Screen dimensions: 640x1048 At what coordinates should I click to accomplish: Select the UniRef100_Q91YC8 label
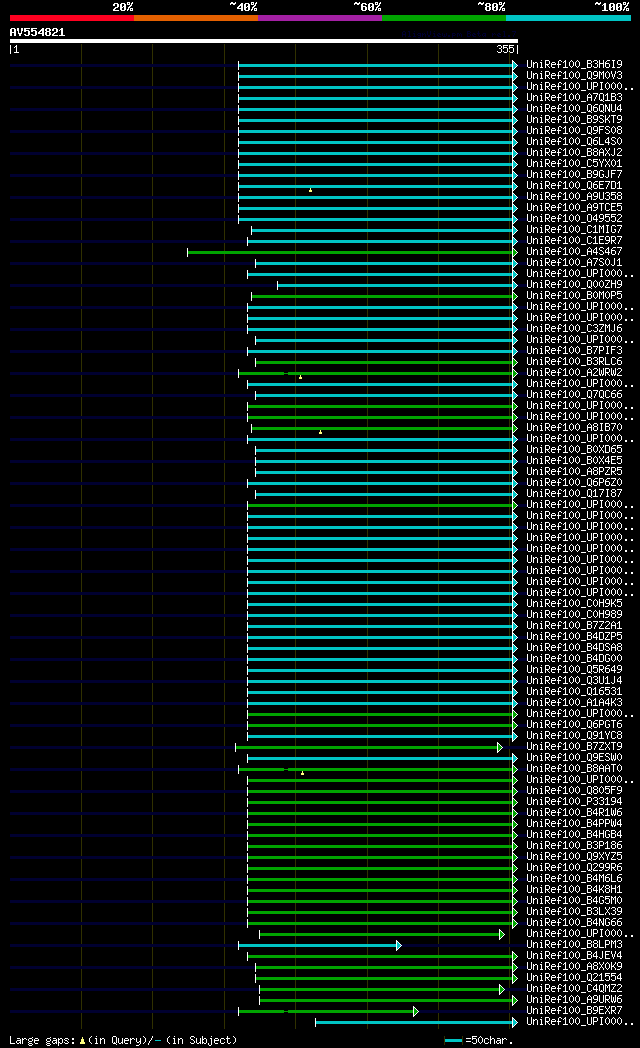coord(574,736)
